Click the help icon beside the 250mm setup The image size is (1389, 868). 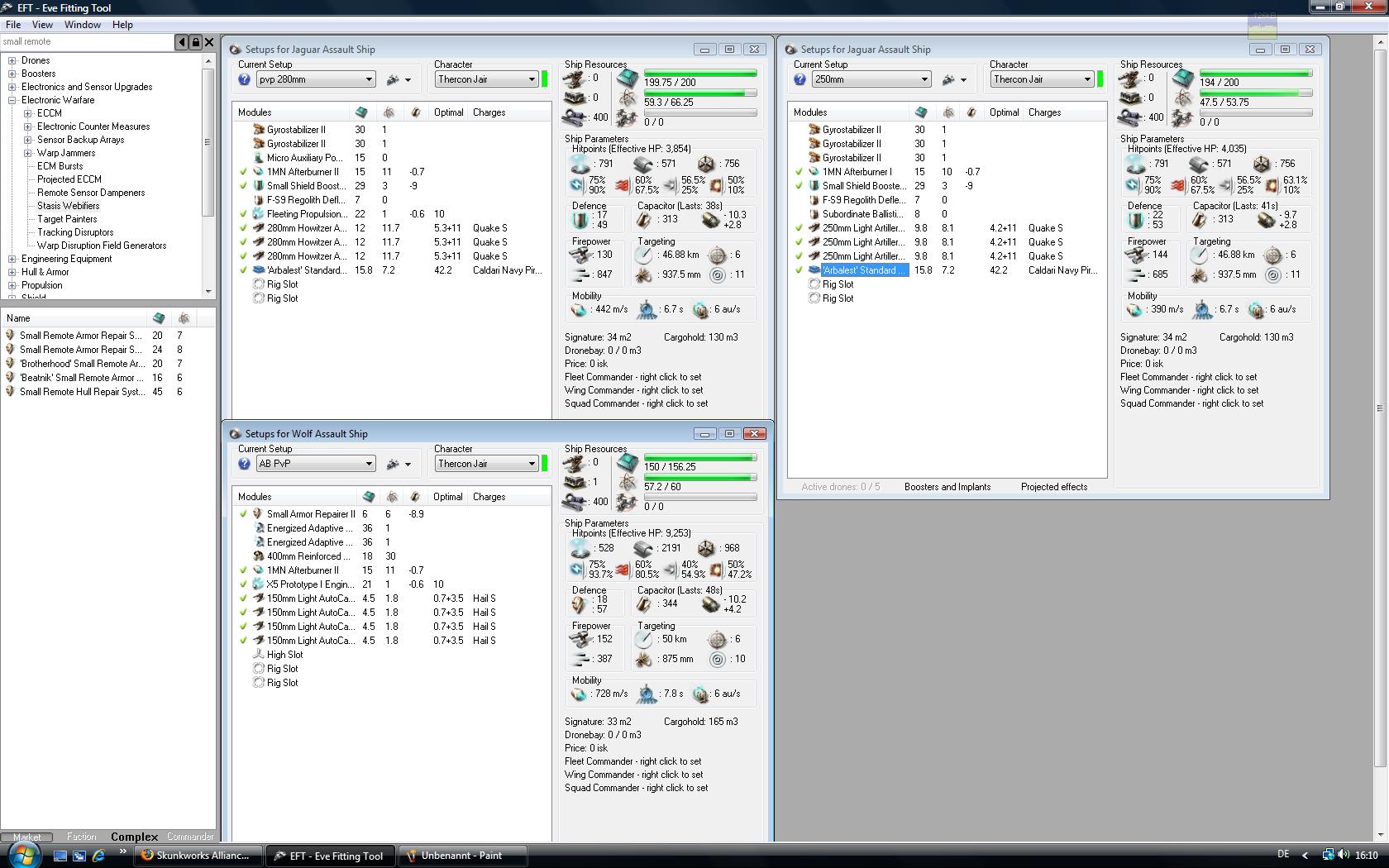pos(800,79)
